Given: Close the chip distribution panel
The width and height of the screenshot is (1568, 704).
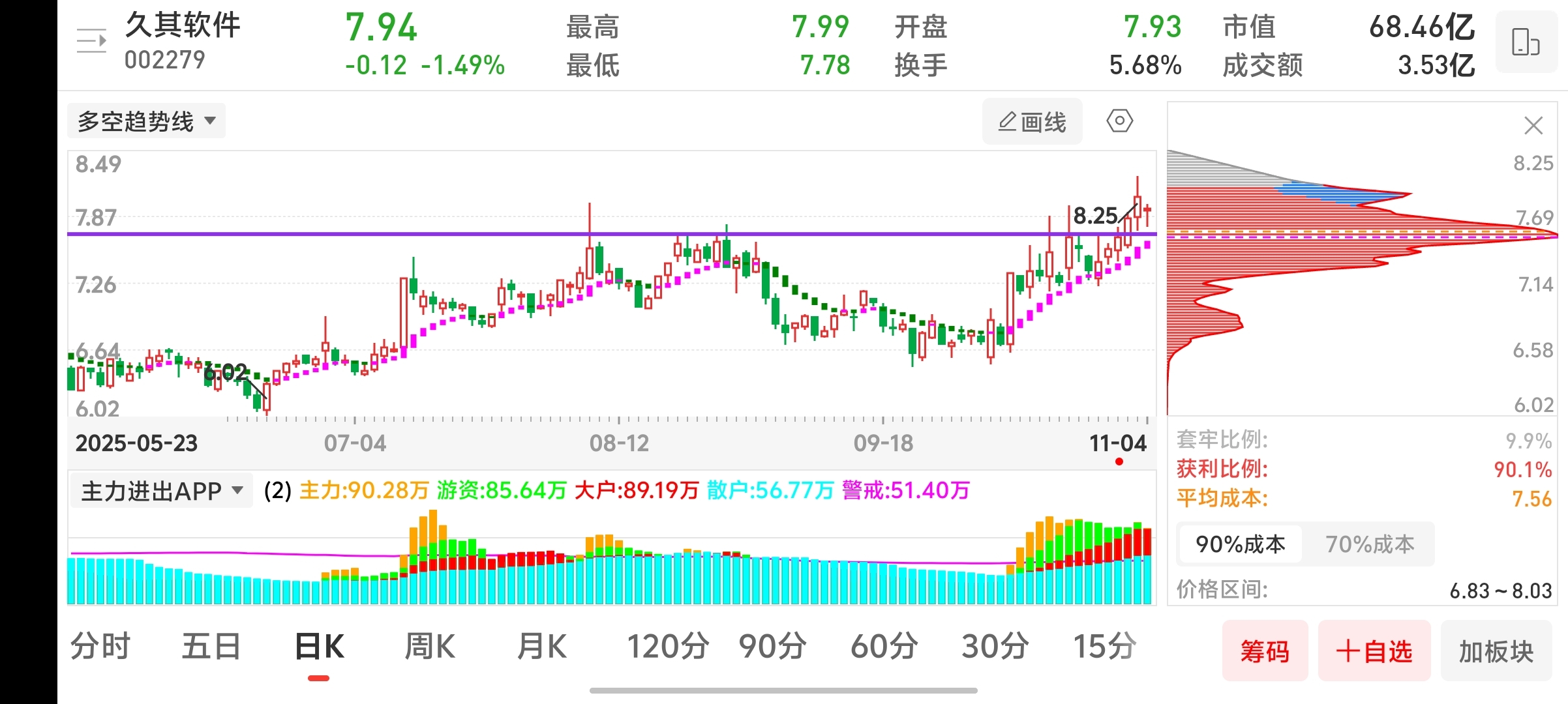Looking at the screenshot, I should 1533,125.
